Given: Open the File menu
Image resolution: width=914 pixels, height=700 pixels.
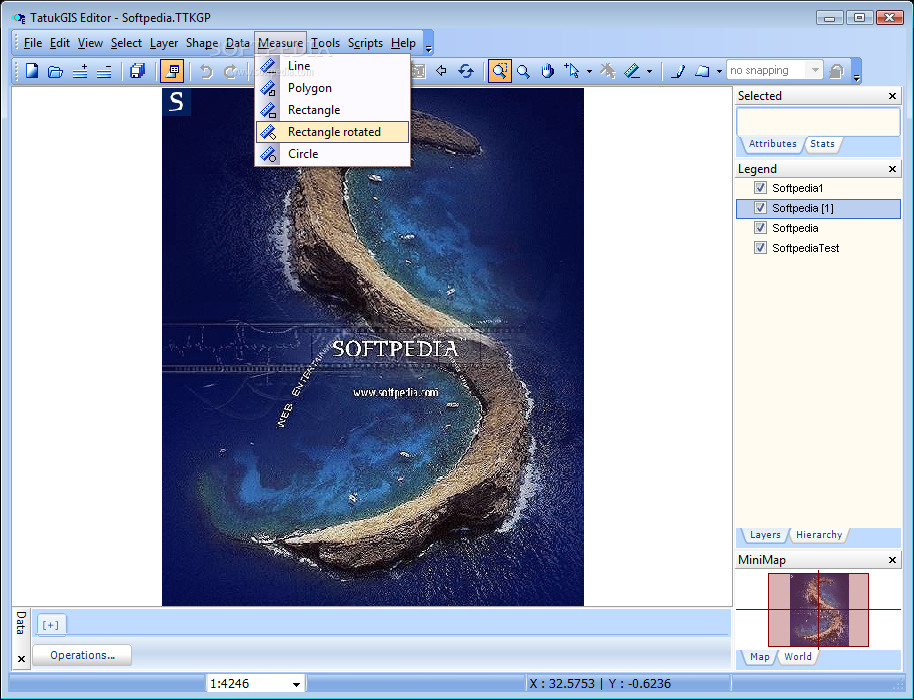Looking at the screenshot, I should (33, 43).
